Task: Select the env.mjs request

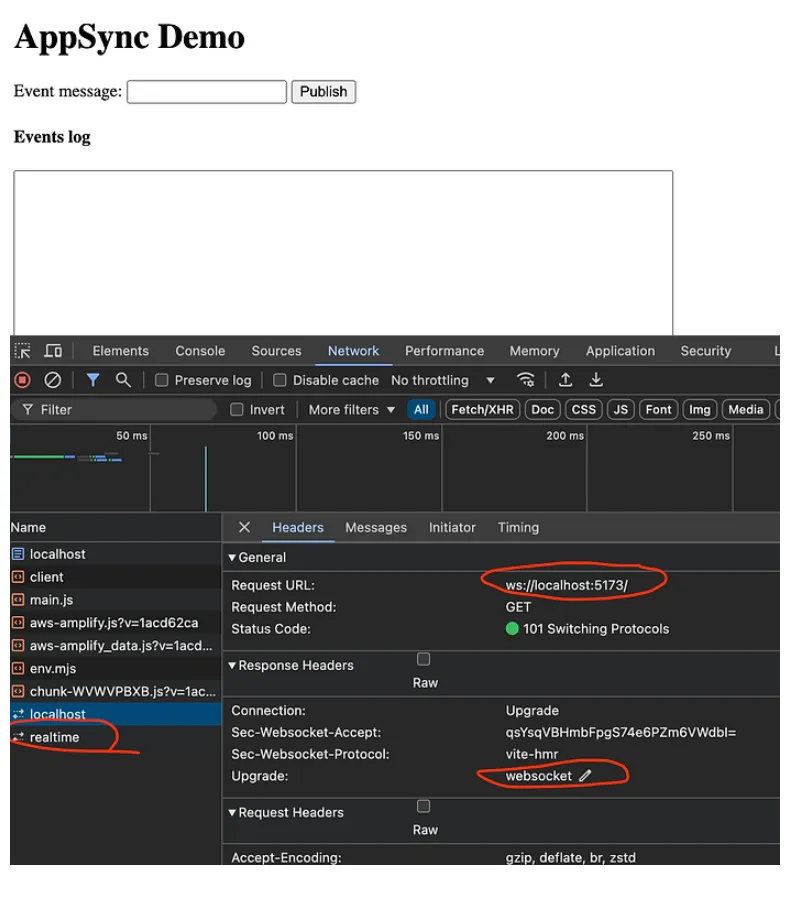Action: pyautogui.click(x=115, y=668)
